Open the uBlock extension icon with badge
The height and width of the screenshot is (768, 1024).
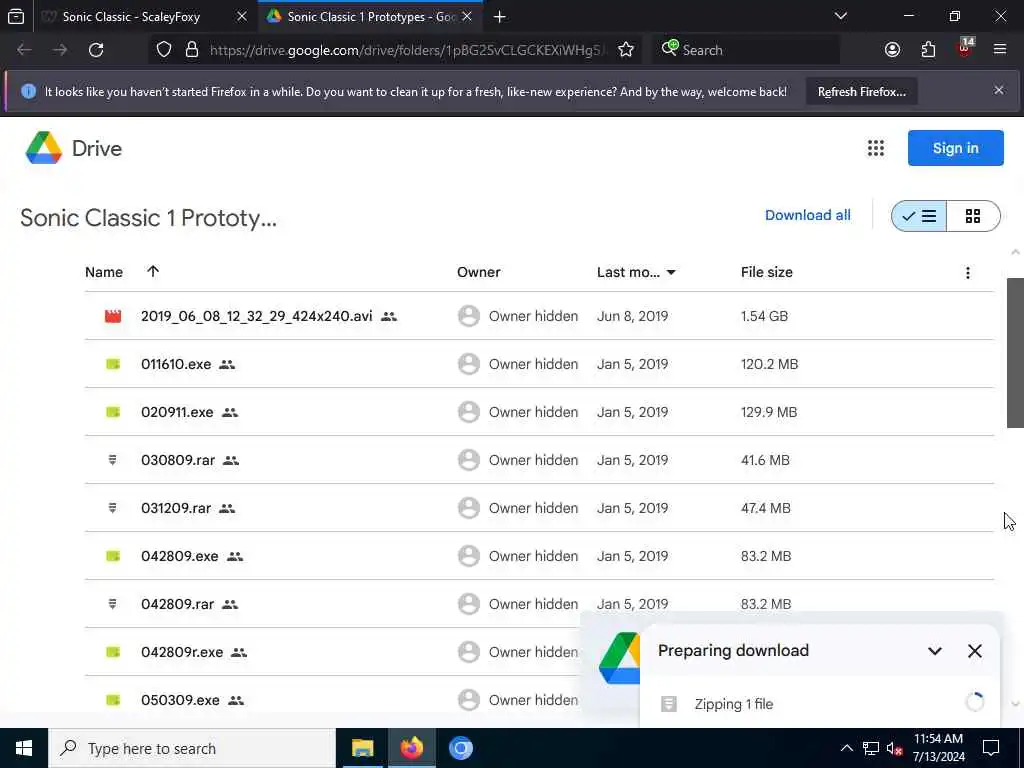pos(965,47)
